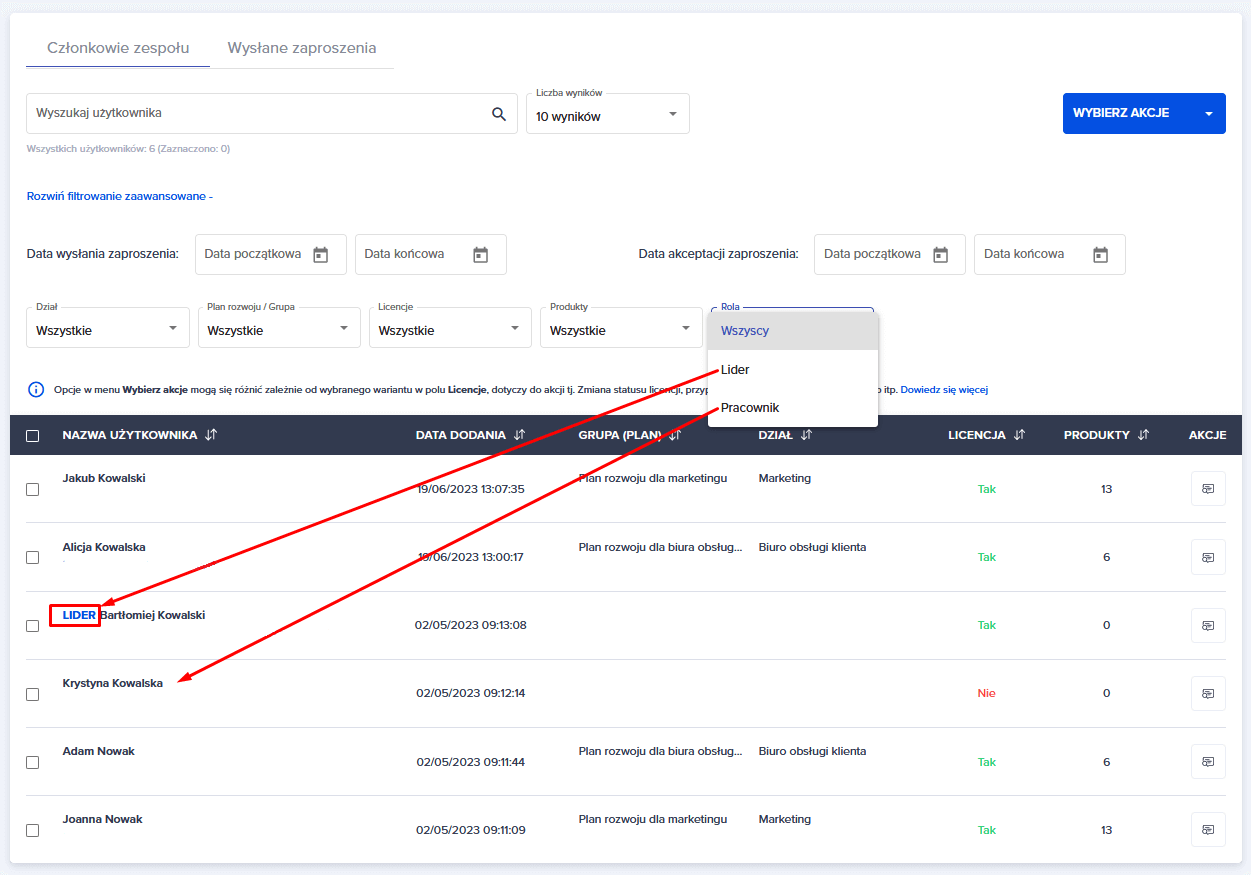Select checkbox for Alicja Kowalska
Image resolution: width=1251 pixels, height=875 pixels.
pyautogui.click(x=33, y=557)
